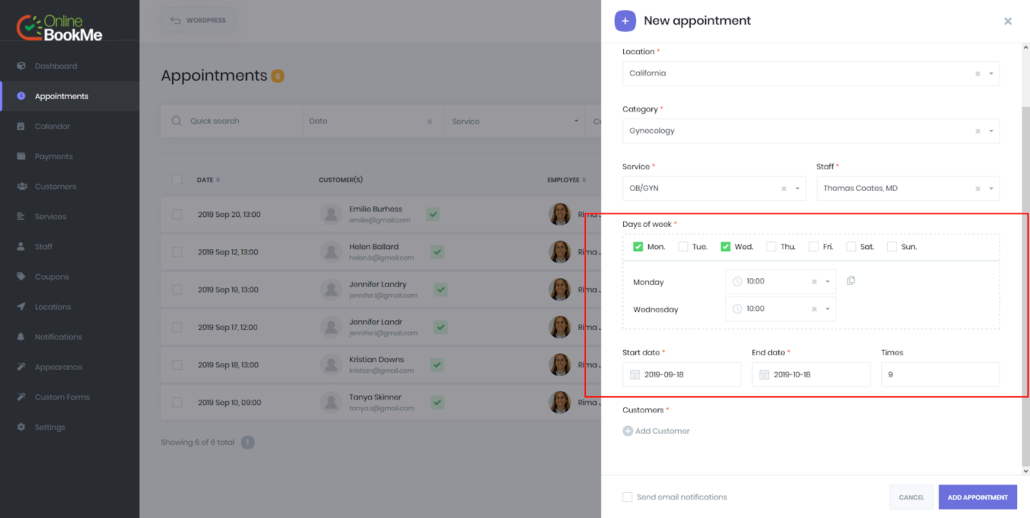Viewport: 1030px width, 518px height.
Task: Expand the Location dropdown arrow
Action: click(991, 74)
